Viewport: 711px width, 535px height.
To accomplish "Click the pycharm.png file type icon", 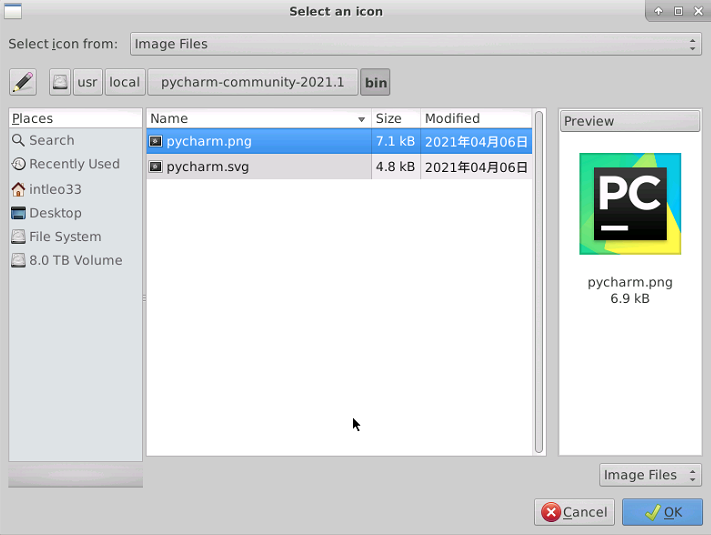I will [x=156, y=141].
